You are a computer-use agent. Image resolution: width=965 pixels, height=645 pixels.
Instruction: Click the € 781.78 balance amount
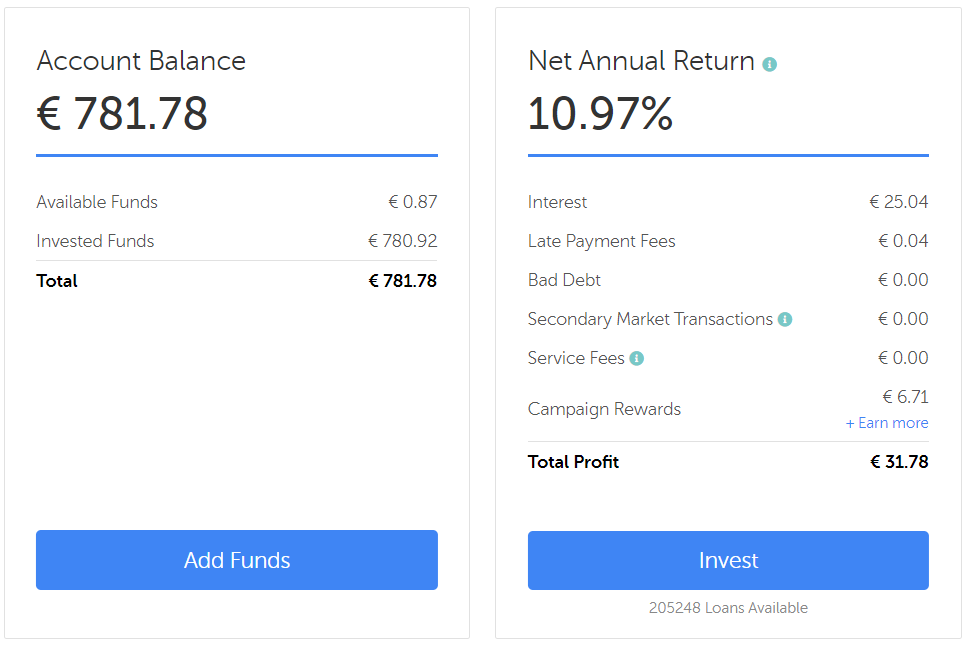click(x=122, y=114)
